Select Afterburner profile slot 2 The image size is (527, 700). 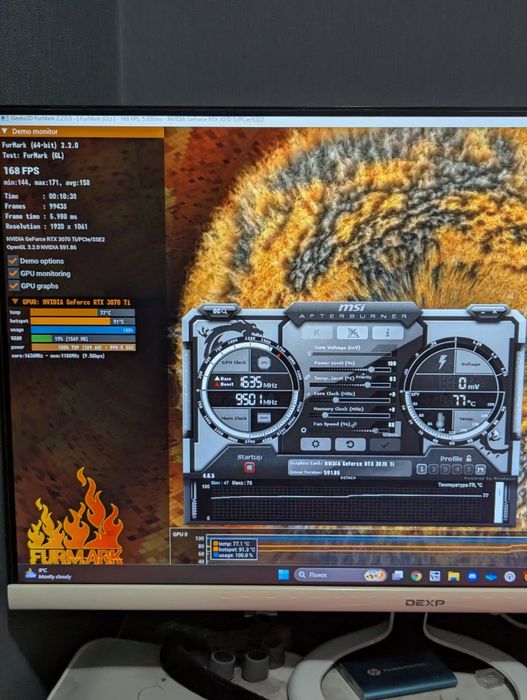[x=433, y=469]
